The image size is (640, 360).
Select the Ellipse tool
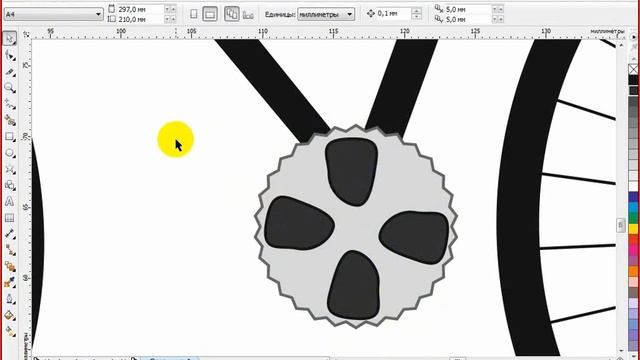tap(10, 153)
